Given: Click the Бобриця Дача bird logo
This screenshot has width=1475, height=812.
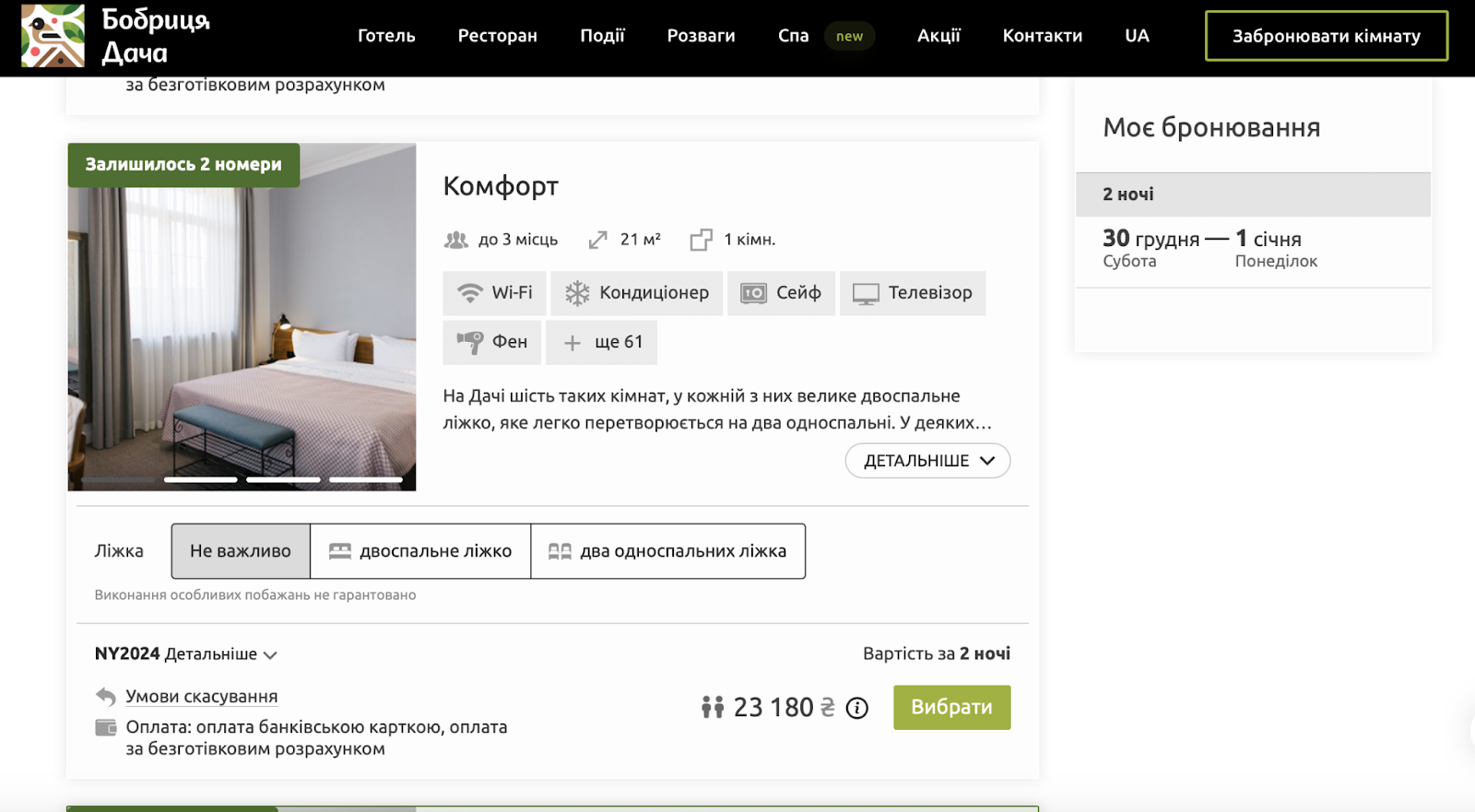Looking at the screenshot, I should click(53, 36).
